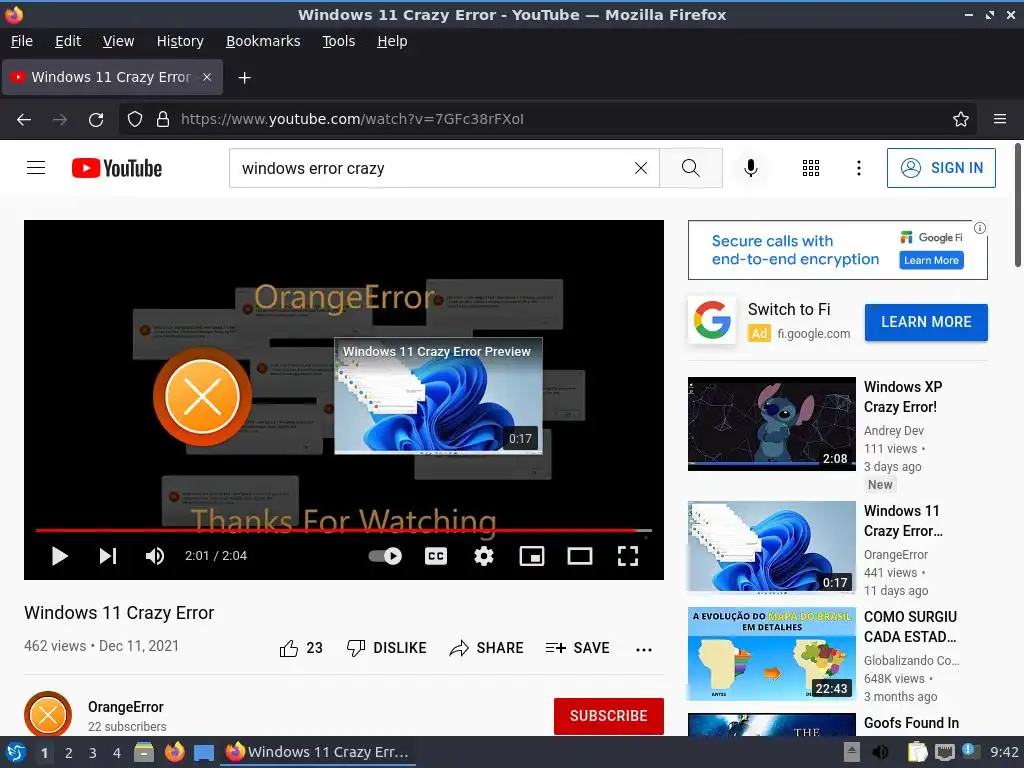The height and width of the screenshot is (768, 1024).
Task: Open a new Firefox tab
Action: click(244, 78)
